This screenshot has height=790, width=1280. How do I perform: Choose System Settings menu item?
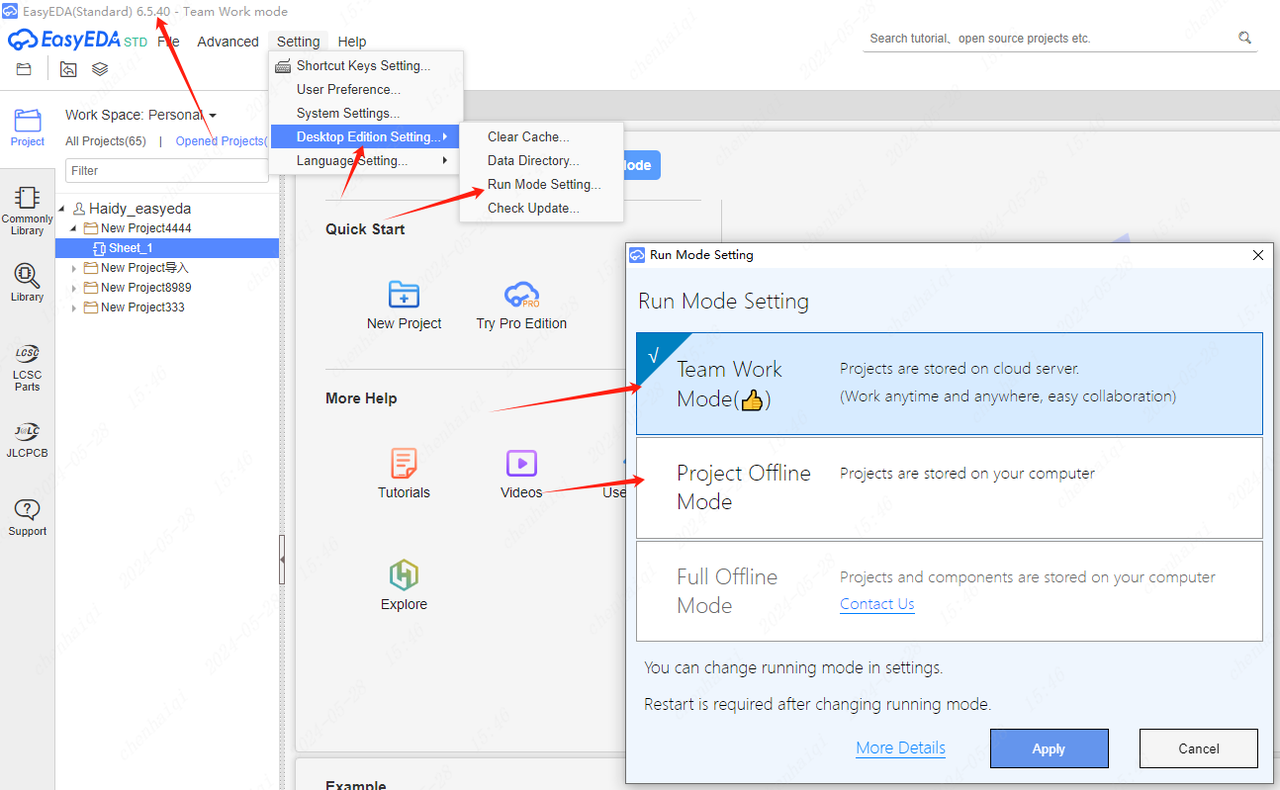366,114
